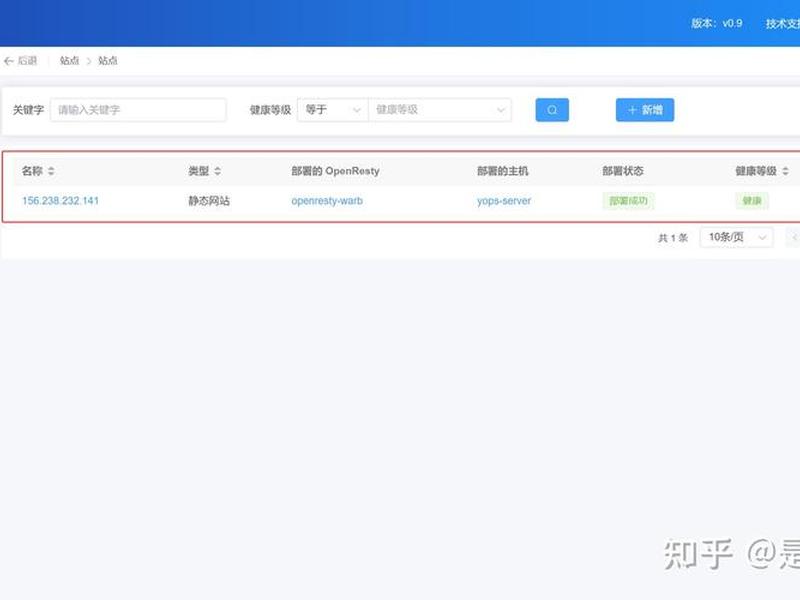Click the 版本: v0.9 version text

(x=717, y=23)
